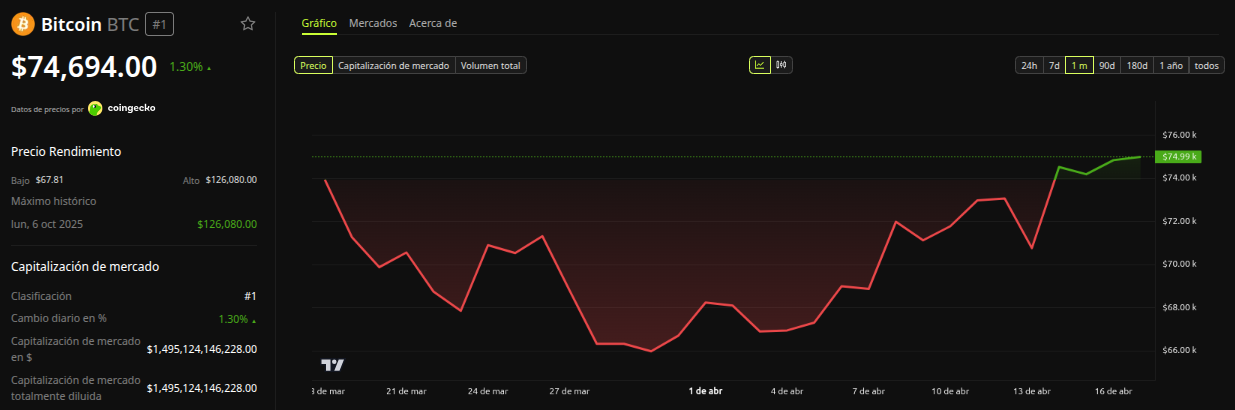This screenshot has width=1235, height=410.
Task: Click the 24 de mar axis date
Action: pos(487,391)
